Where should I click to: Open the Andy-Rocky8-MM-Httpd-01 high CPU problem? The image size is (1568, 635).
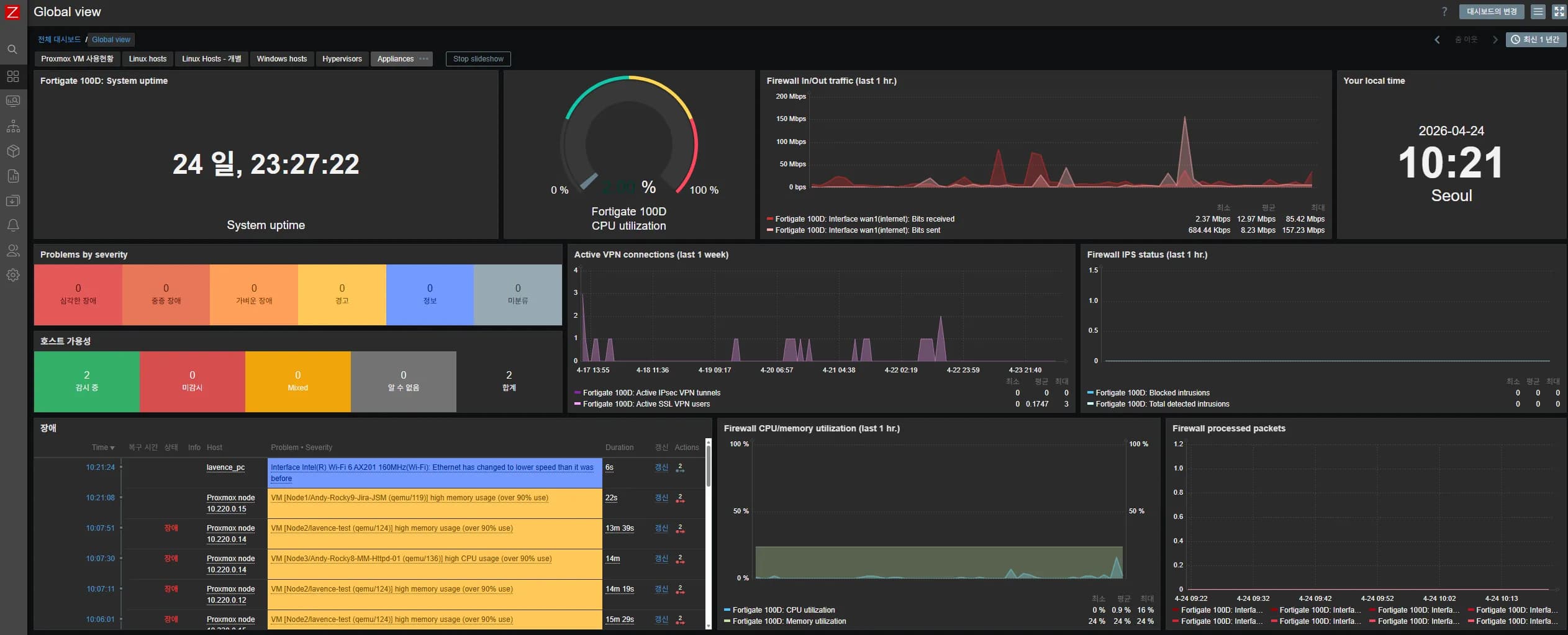point(411,559)
